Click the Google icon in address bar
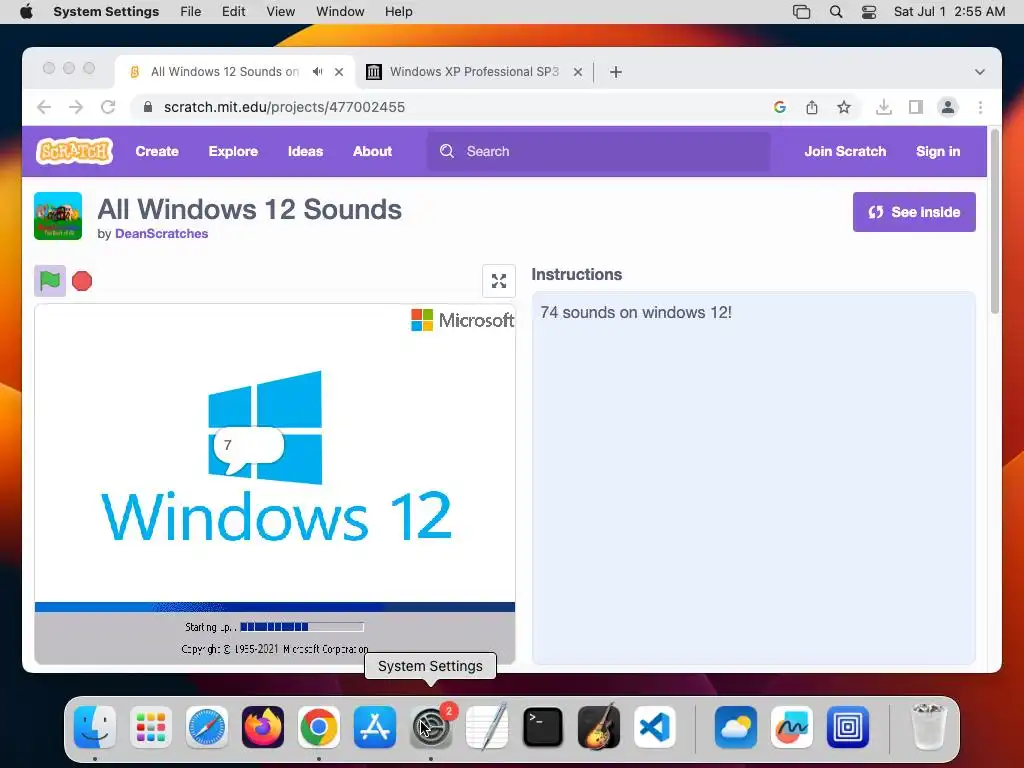1024x768 pixels. [x=779, y=107]
